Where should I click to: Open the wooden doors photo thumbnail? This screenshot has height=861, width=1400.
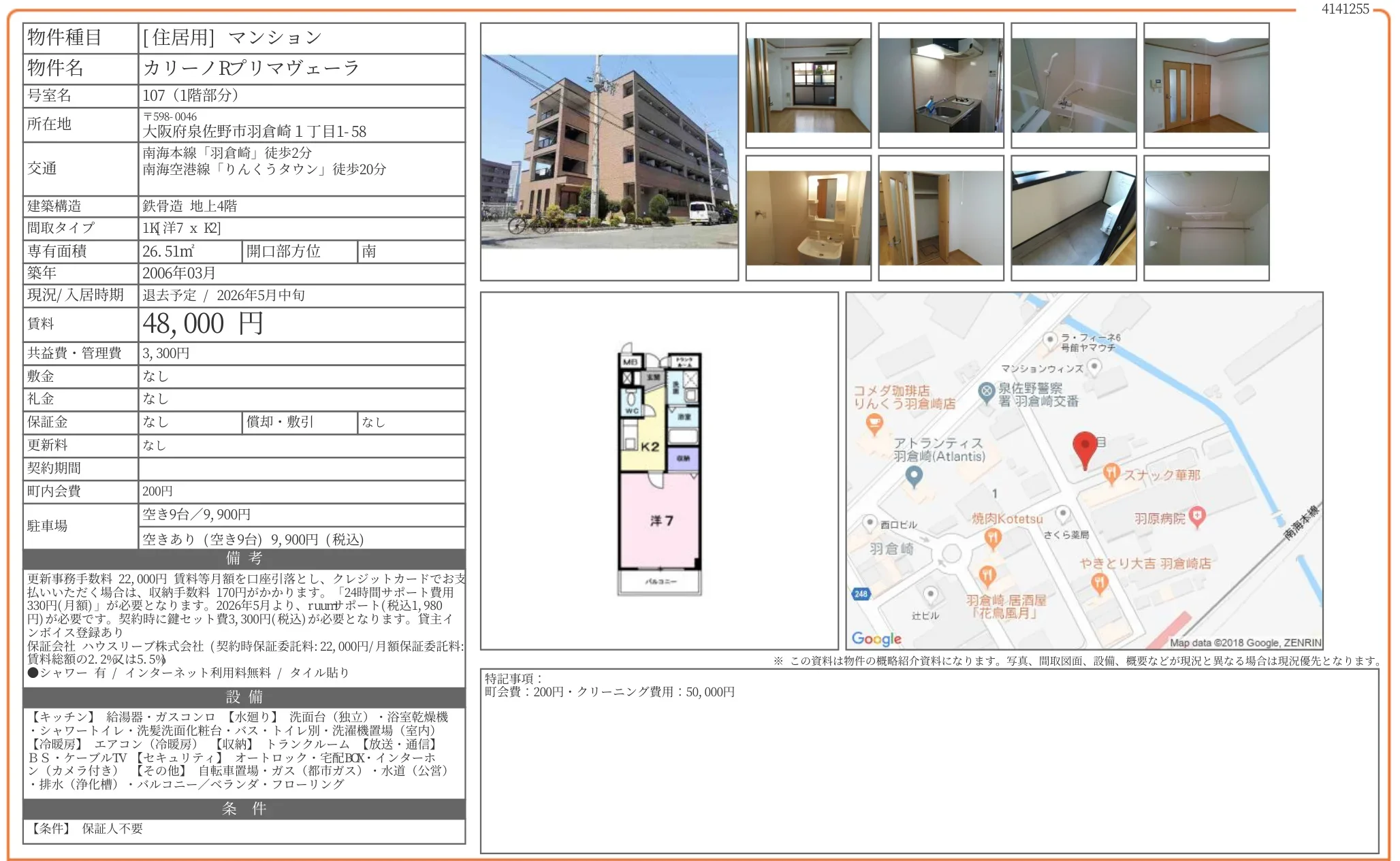click(1206, 85)
